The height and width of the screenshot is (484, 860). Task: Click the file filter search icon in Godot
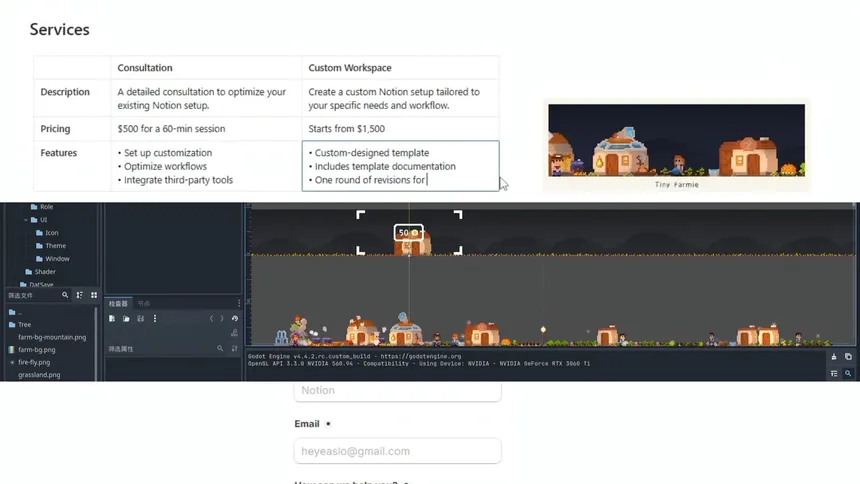pyautogui.click(x=65, y=295)
